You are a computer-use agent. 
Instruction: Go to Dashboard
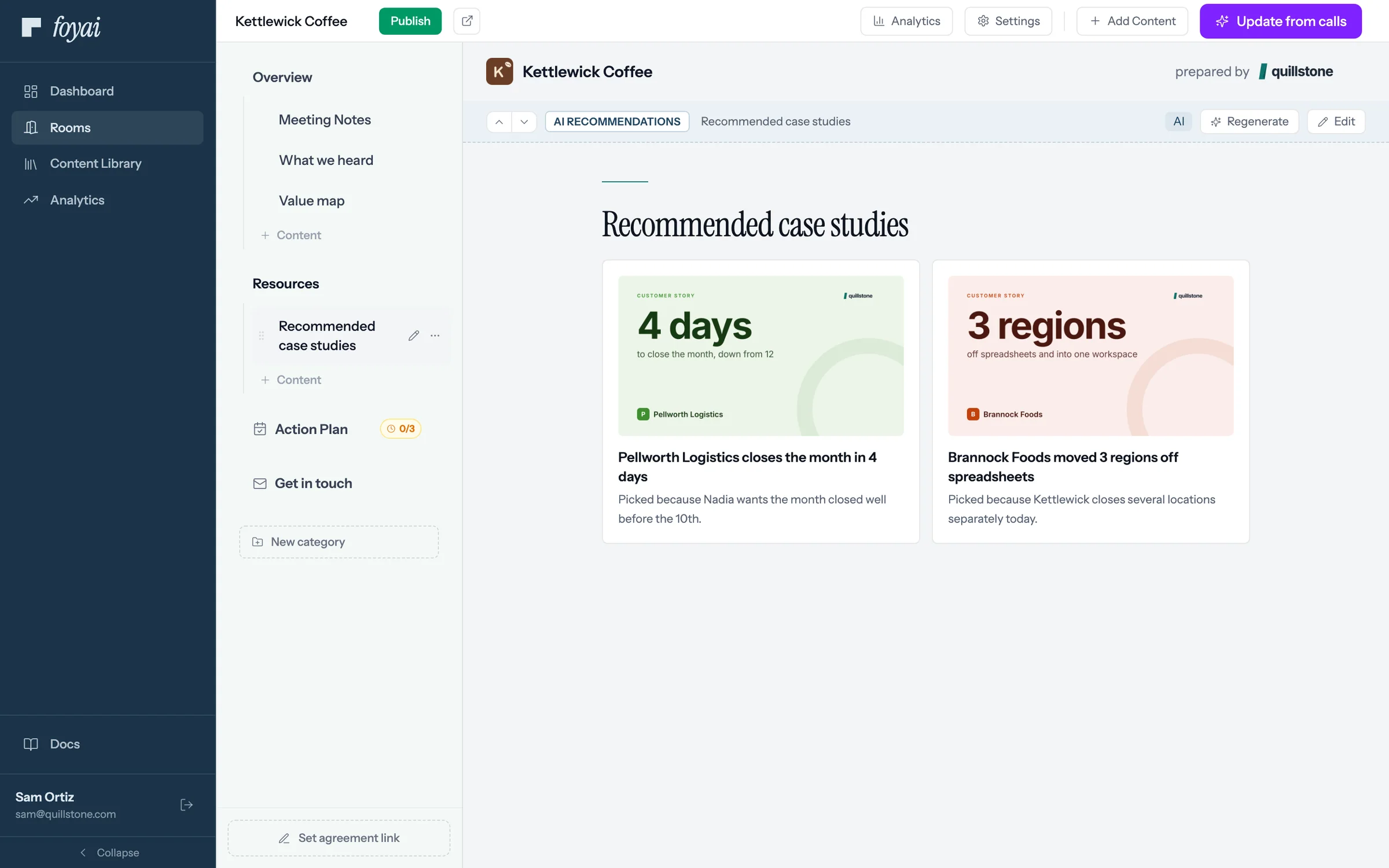coord(108,91)
